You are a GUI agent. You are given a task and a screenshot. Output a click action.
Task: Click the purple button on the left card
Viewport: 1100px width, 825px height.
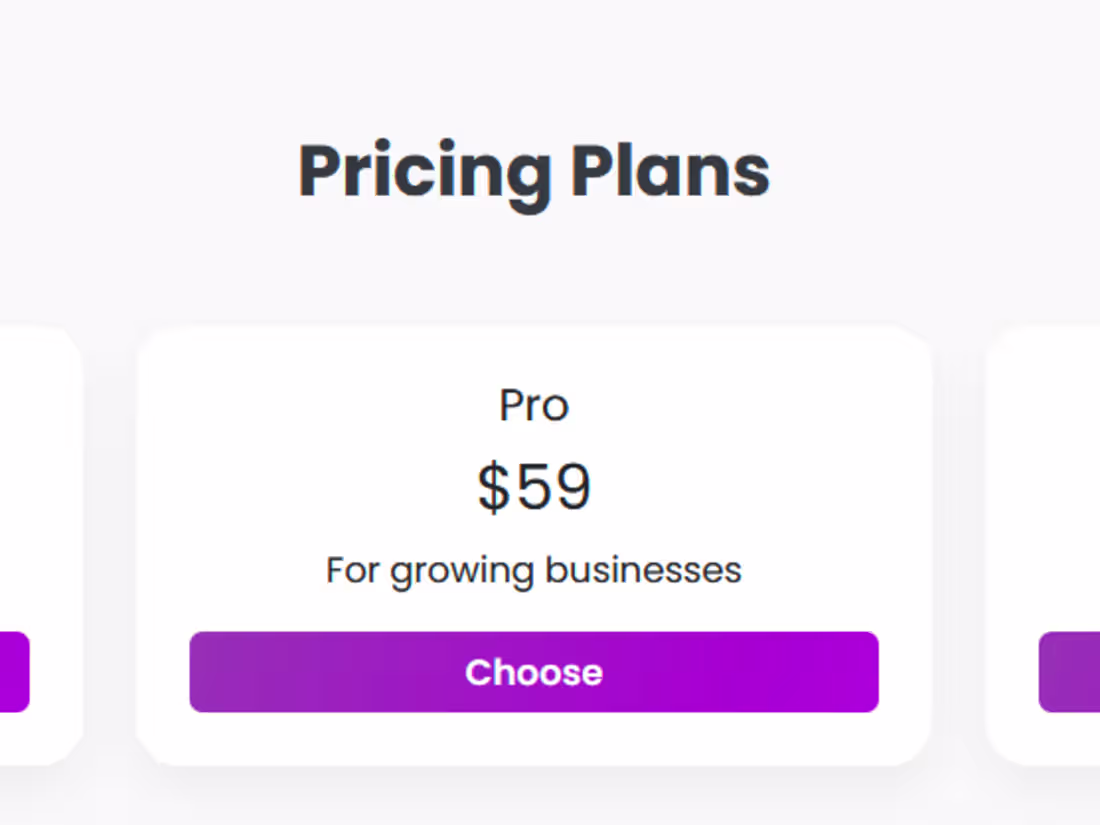point(13,672)
